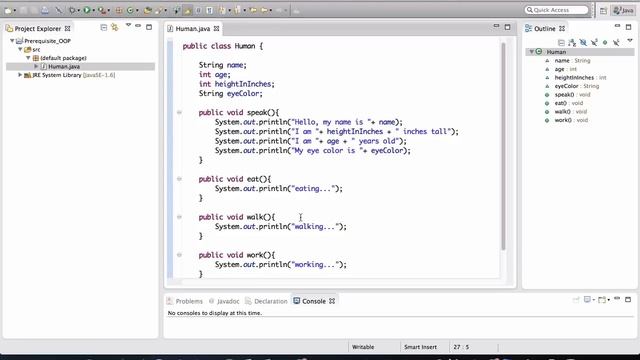Select the Human.java editor tab
The image size is (640, 360).
[x=193, y=29]
